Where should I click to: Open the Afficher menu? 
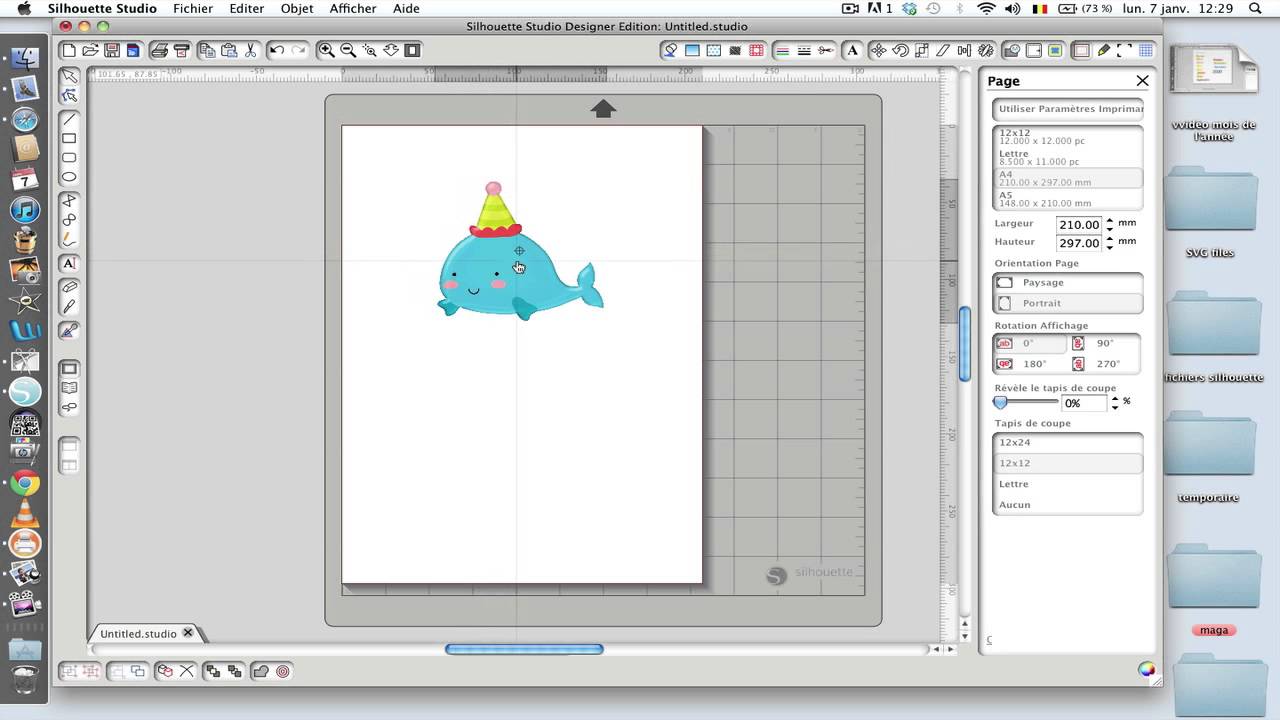click(353, 9)
